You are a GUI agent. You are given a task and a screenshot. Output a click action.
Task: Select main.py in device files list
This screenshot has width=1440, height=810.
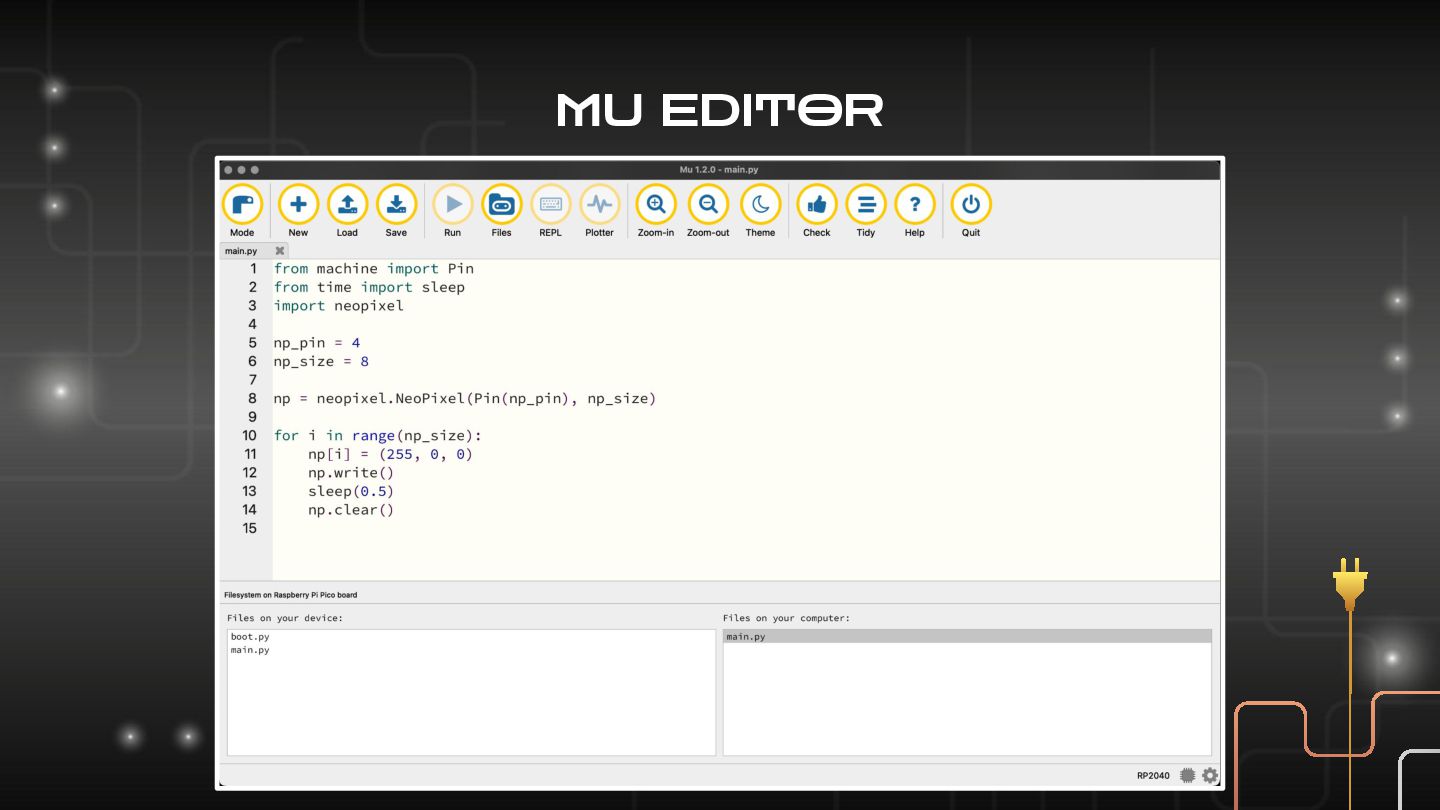coord(250,650)
